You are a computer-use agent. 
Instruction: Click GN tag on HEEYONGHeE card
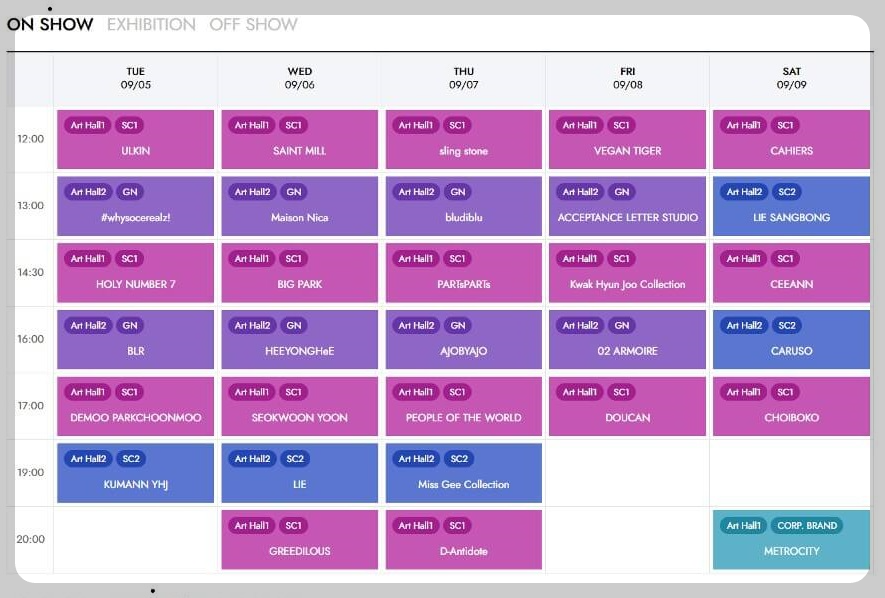(x=294, y=326)
